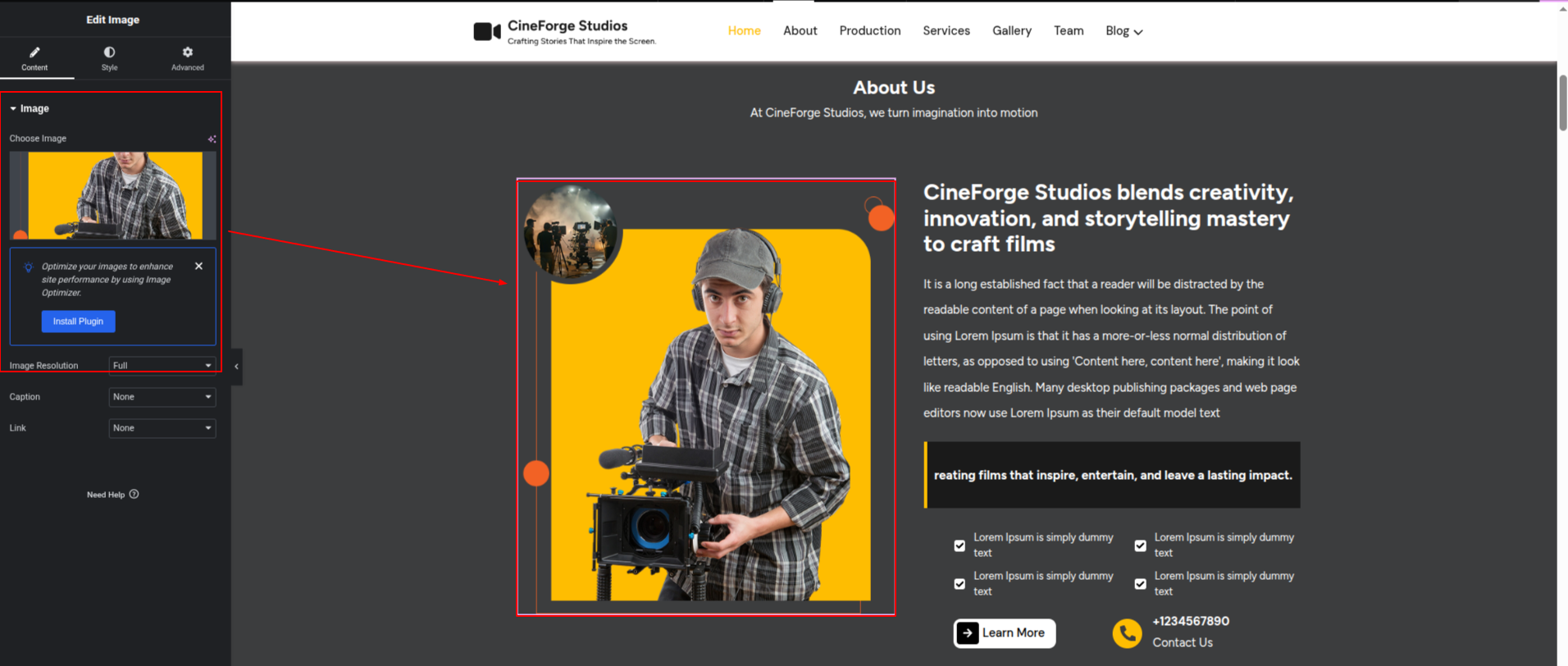Click the Content tab pencil icon
The image size is (1568, 666).
(34, 52)
